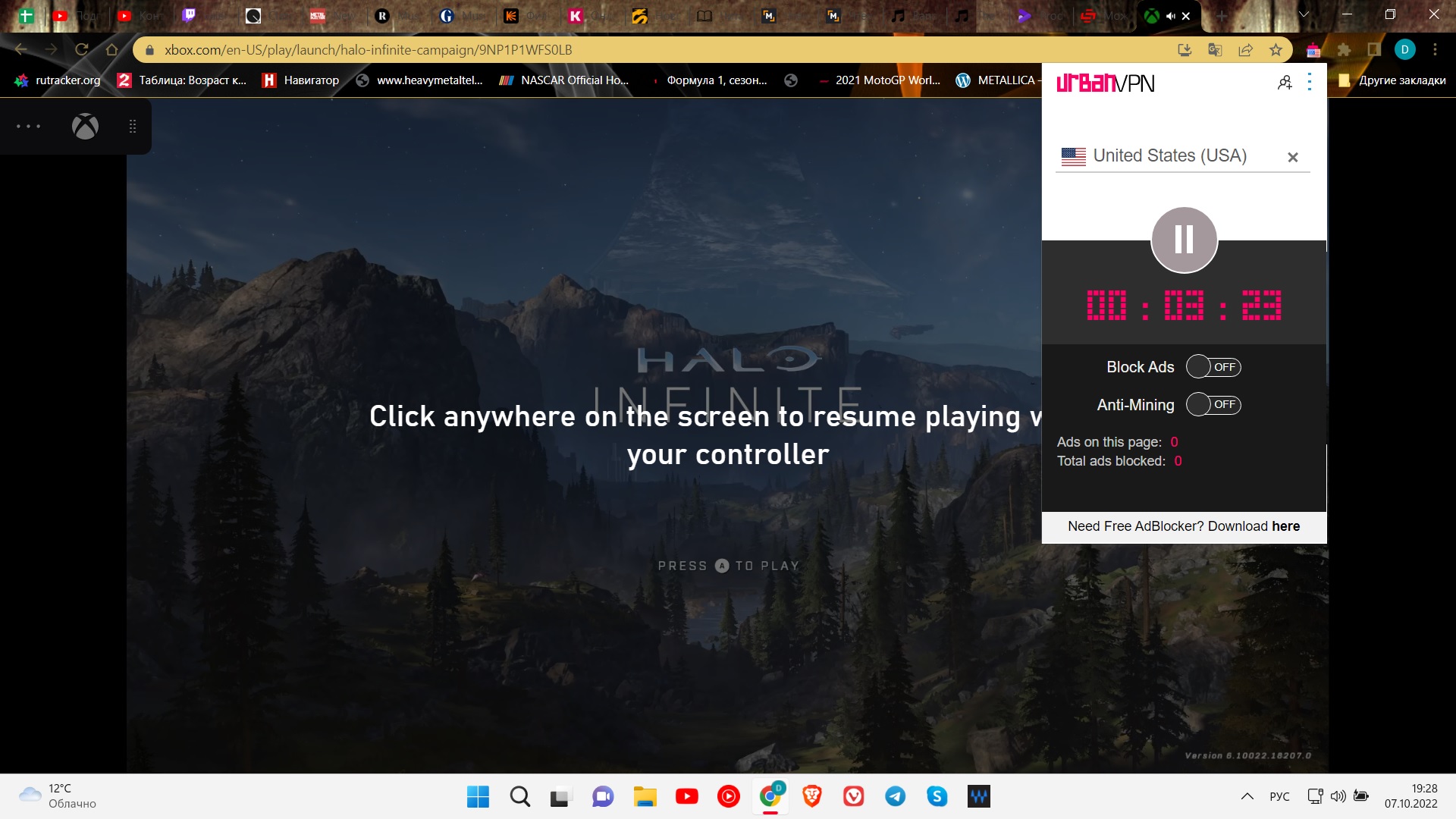
Task: Open NASCAR Official bookmark
Action: pos(563,80)
